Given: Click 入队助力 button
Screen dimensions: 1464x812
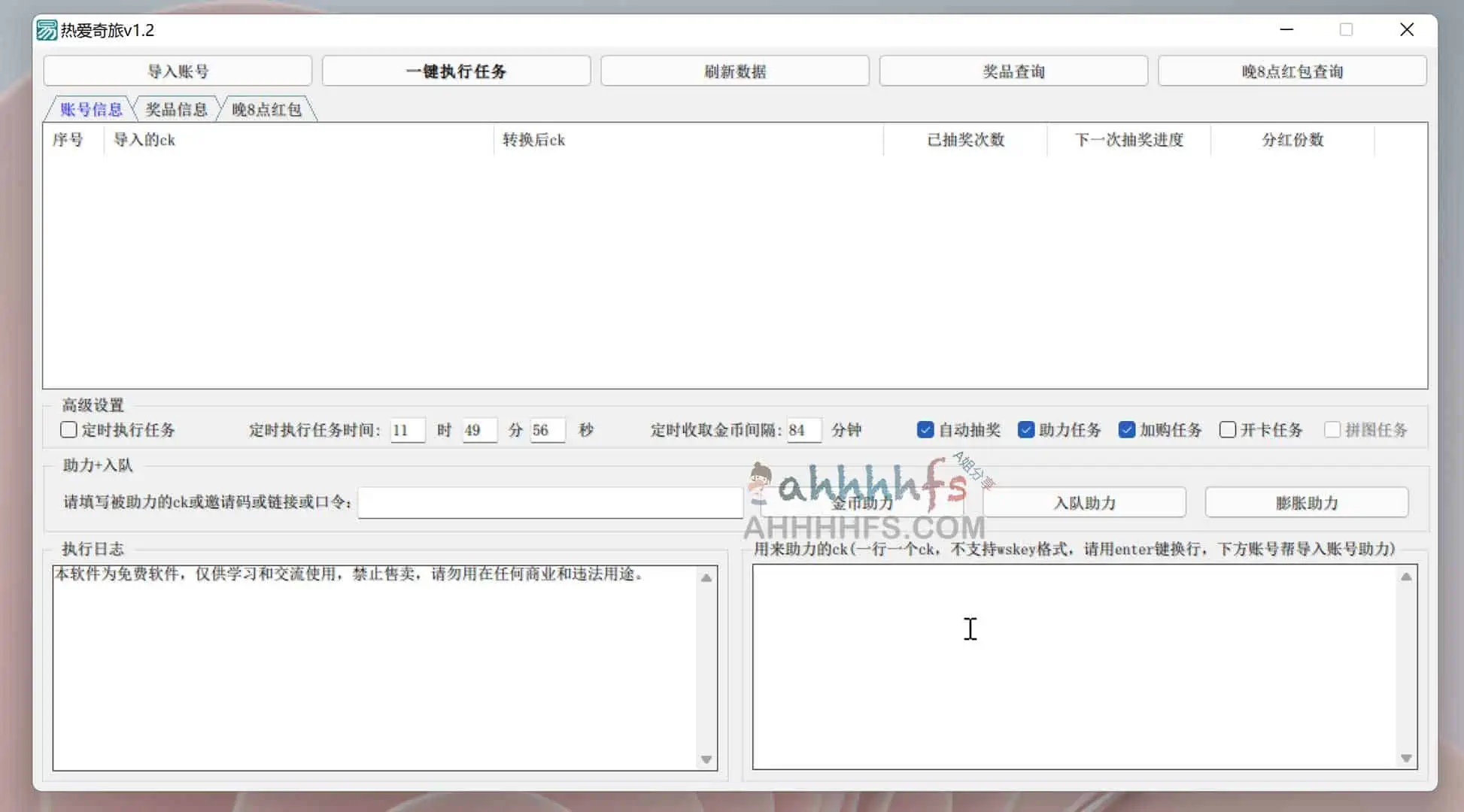Looking at the screenshot, I should 1084,502.
